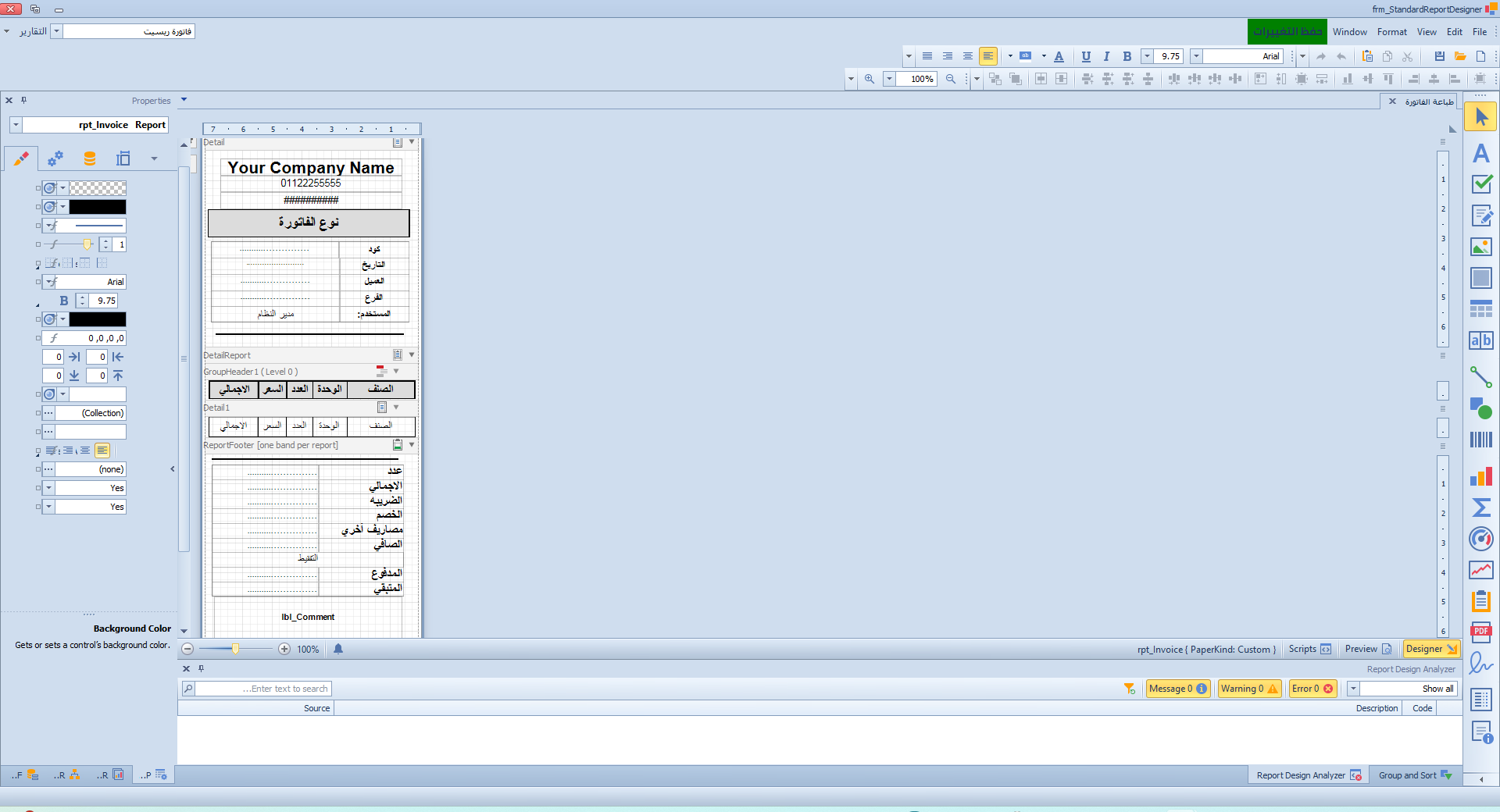Toggle the Message 0 filter
Image resolution: width=1500 pixels, height=812 pixels.
tap(1178, 689)
